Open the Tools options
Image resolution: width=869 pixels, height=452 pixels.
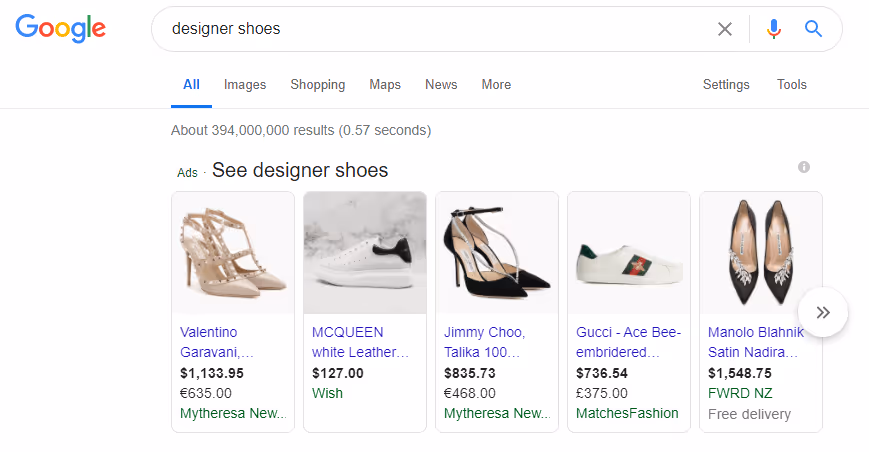point(791,85)
